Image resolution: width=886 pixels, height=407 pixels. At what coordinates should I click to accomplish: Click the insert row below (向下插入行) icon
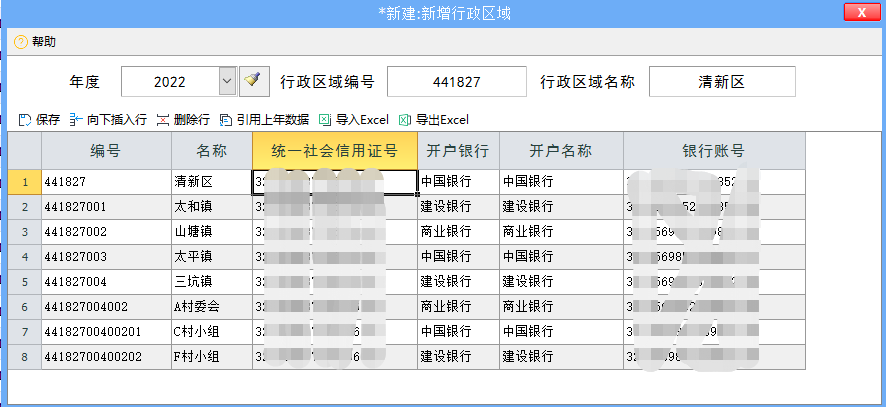click(x=75, y=120)
